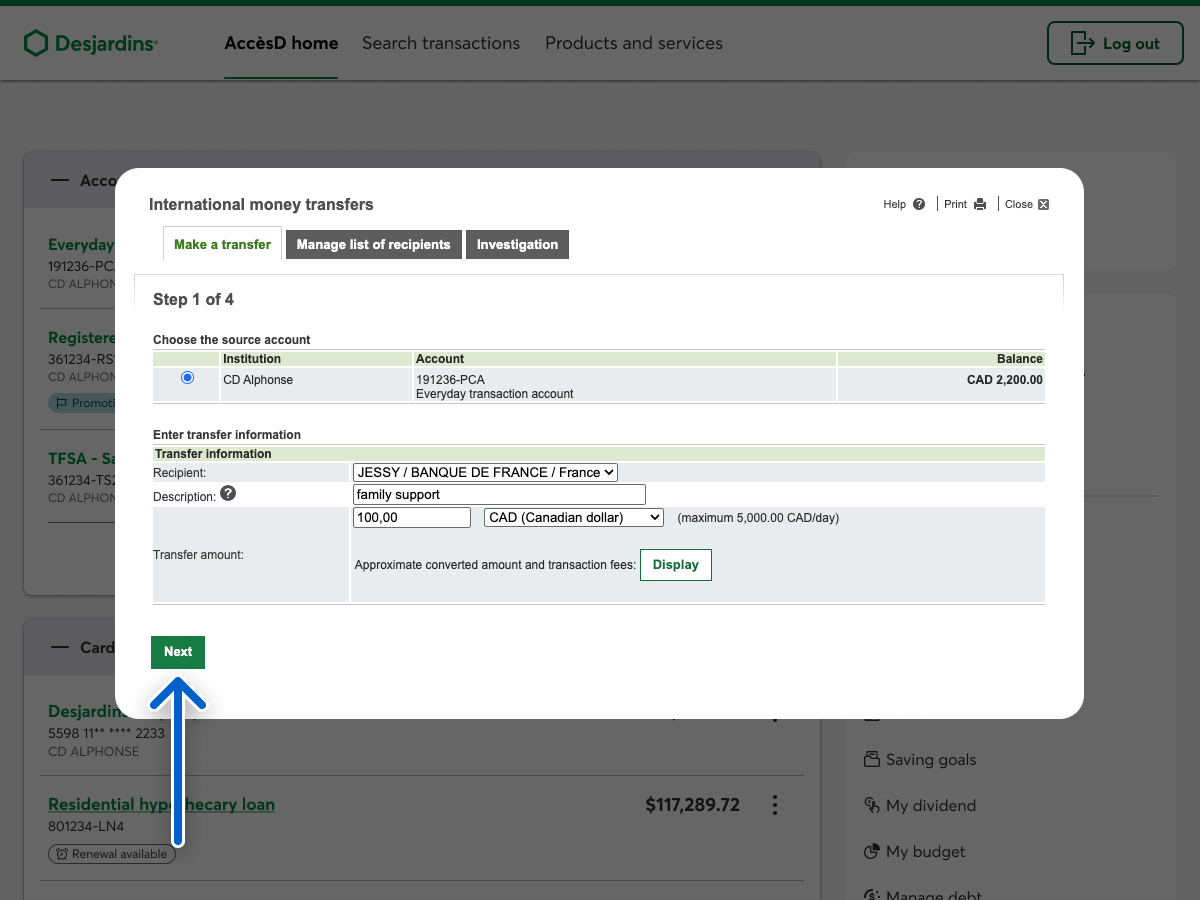Open the Saving goals icon link
The width and height of the screenshot is (1200, 900).
(872, 759)
